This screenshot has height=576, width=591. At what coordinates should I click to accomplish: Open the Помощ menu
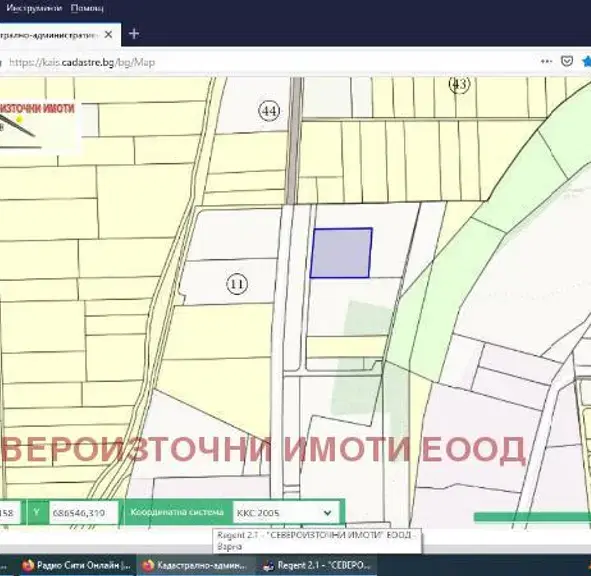tap(87, 8)
